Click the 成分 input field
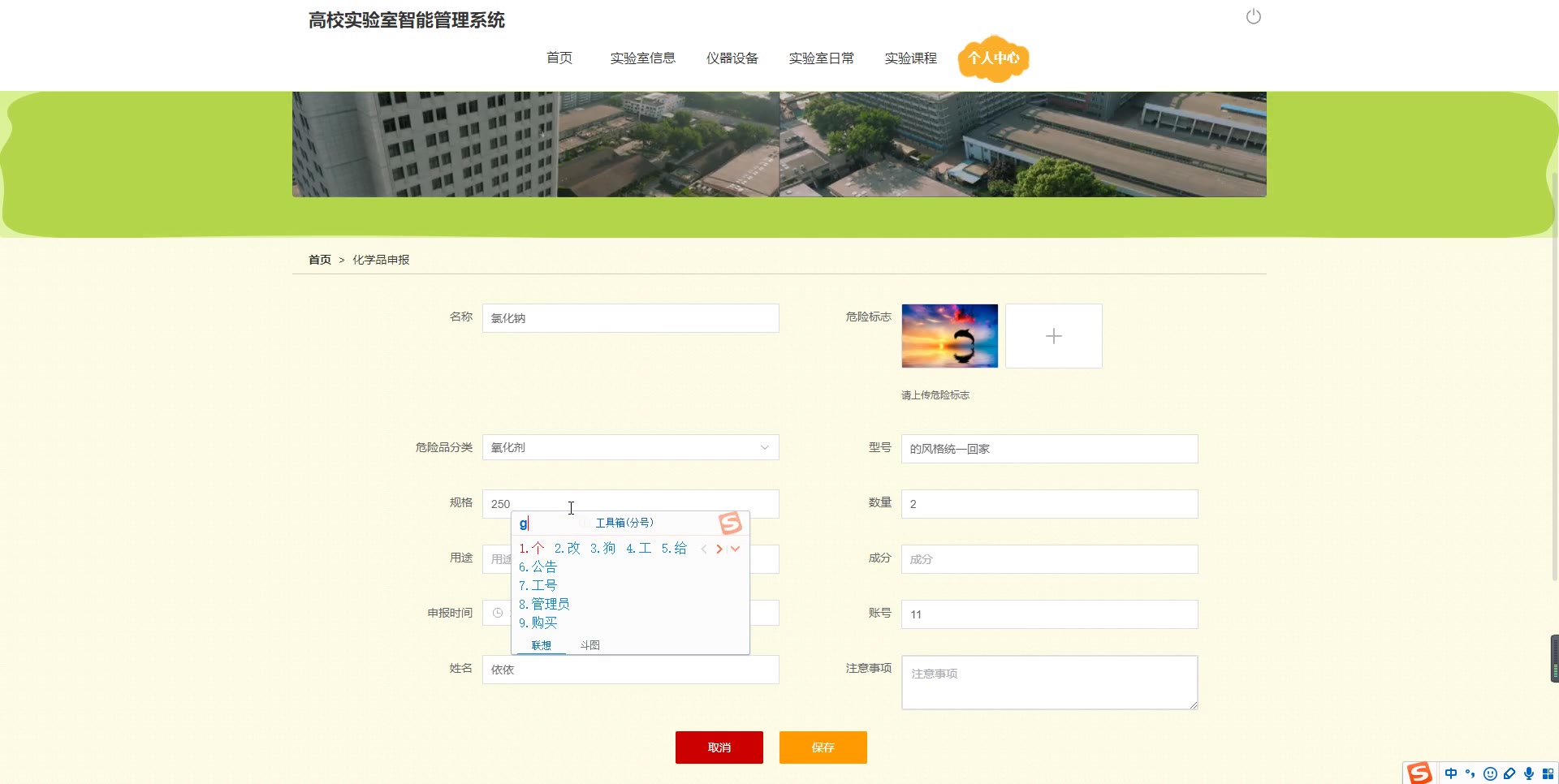 pos(1049,559)
